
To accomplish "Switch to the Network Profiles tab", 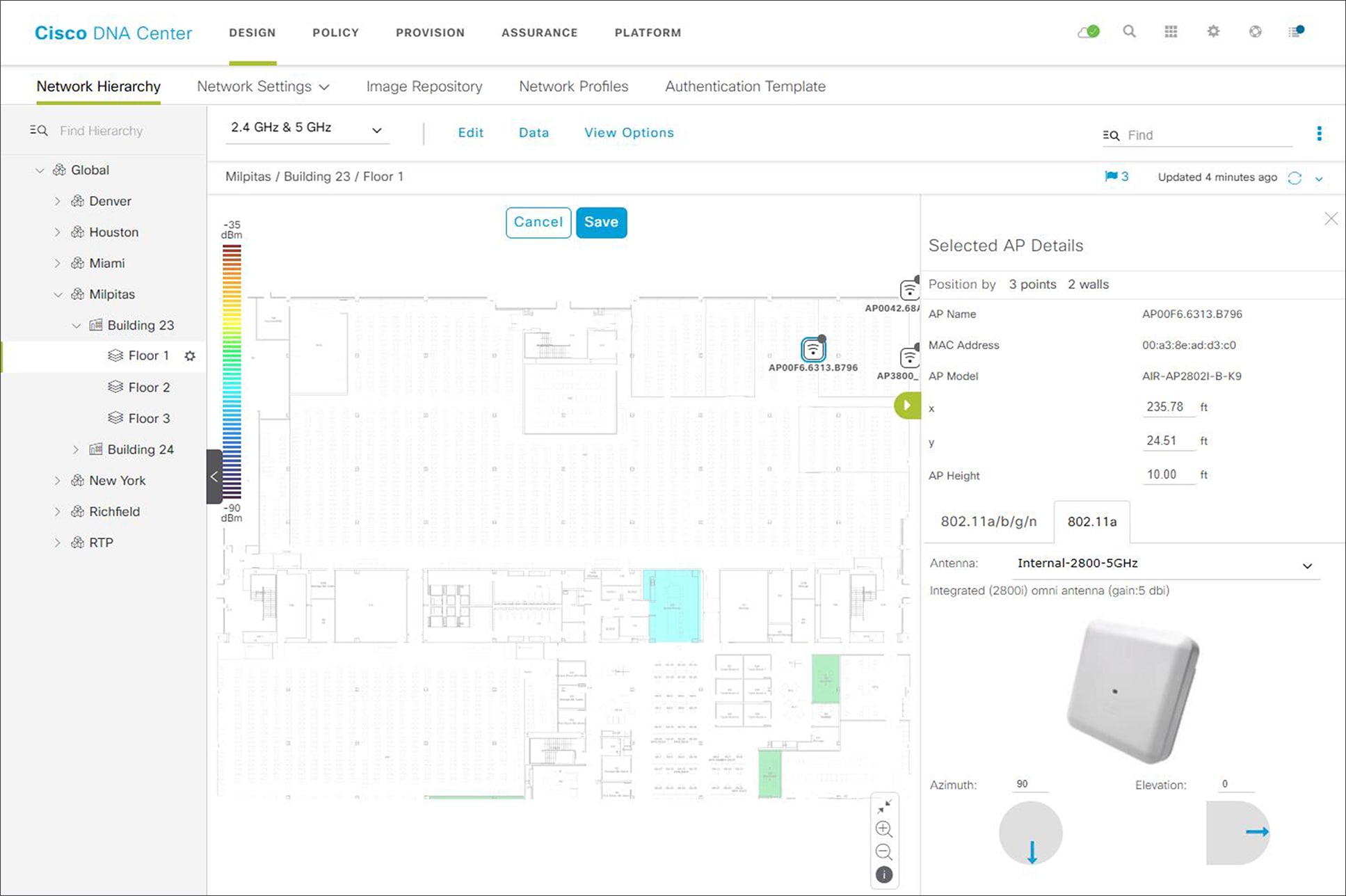I will tap(574, 86).
